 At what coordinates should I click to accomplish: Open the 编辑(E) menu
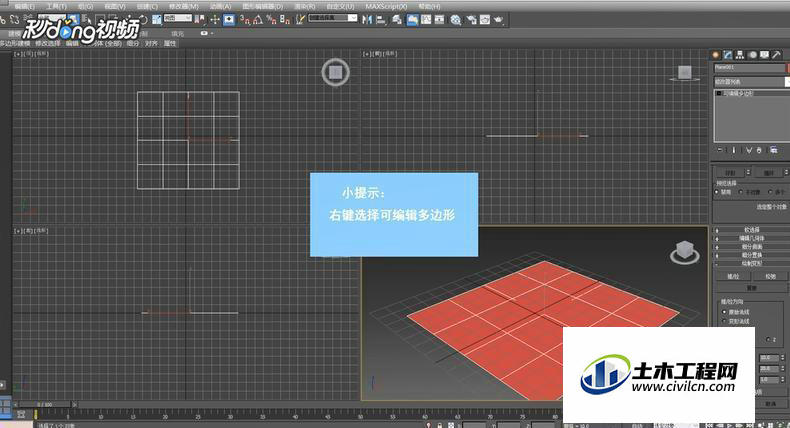pos(24,7)
